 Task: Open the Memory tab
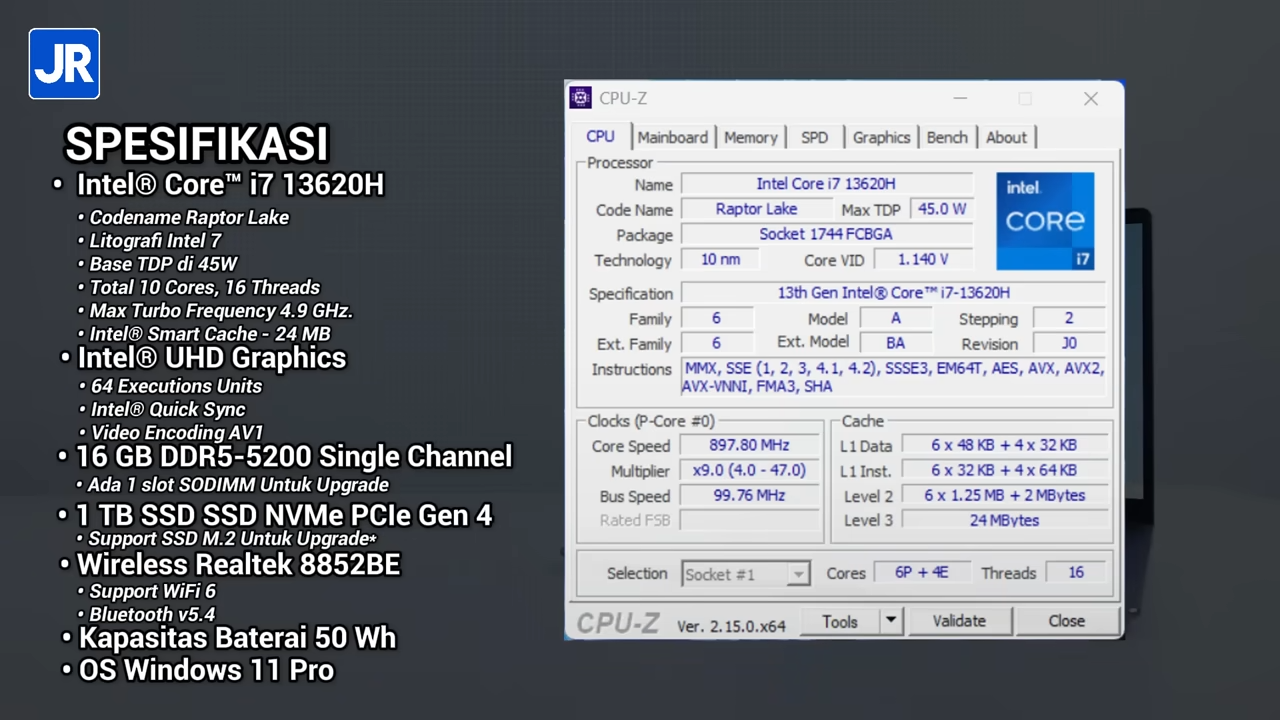750,137
